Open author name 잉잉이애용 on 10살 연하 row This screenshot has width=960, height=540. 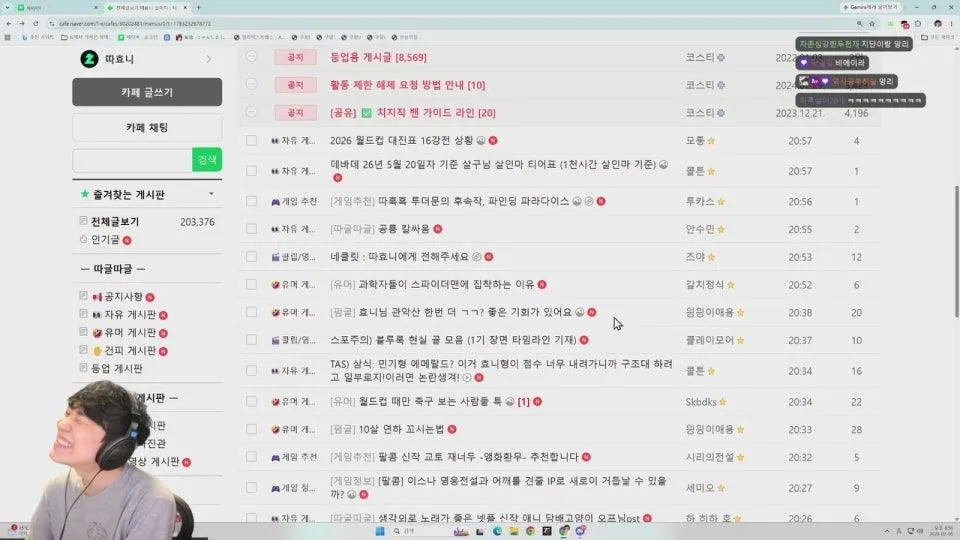coord(710,429)
